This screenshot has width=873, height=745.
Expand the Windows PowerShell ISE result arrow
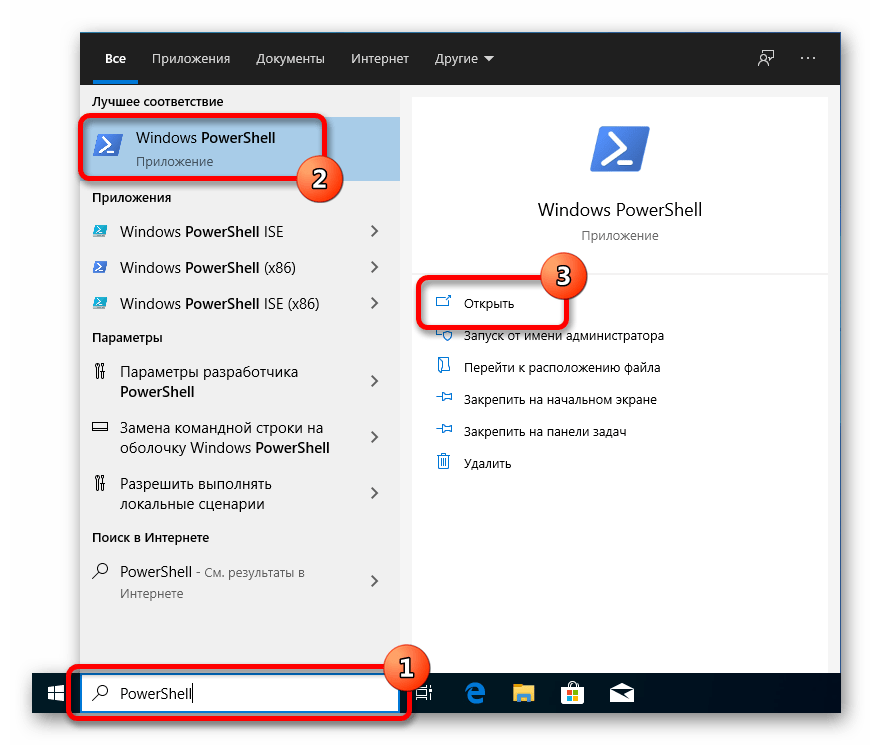click(x=375, y=231)
